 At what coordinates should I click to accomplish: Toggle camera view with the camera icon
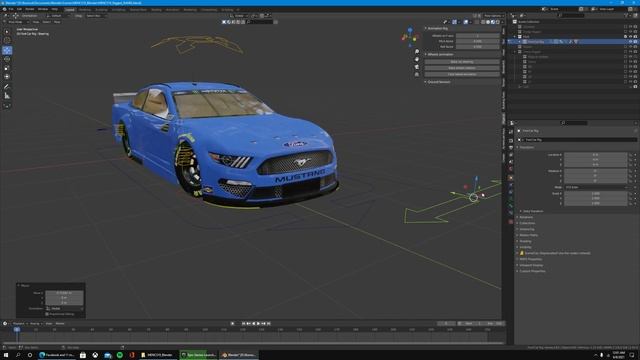[x=417, y=67]
